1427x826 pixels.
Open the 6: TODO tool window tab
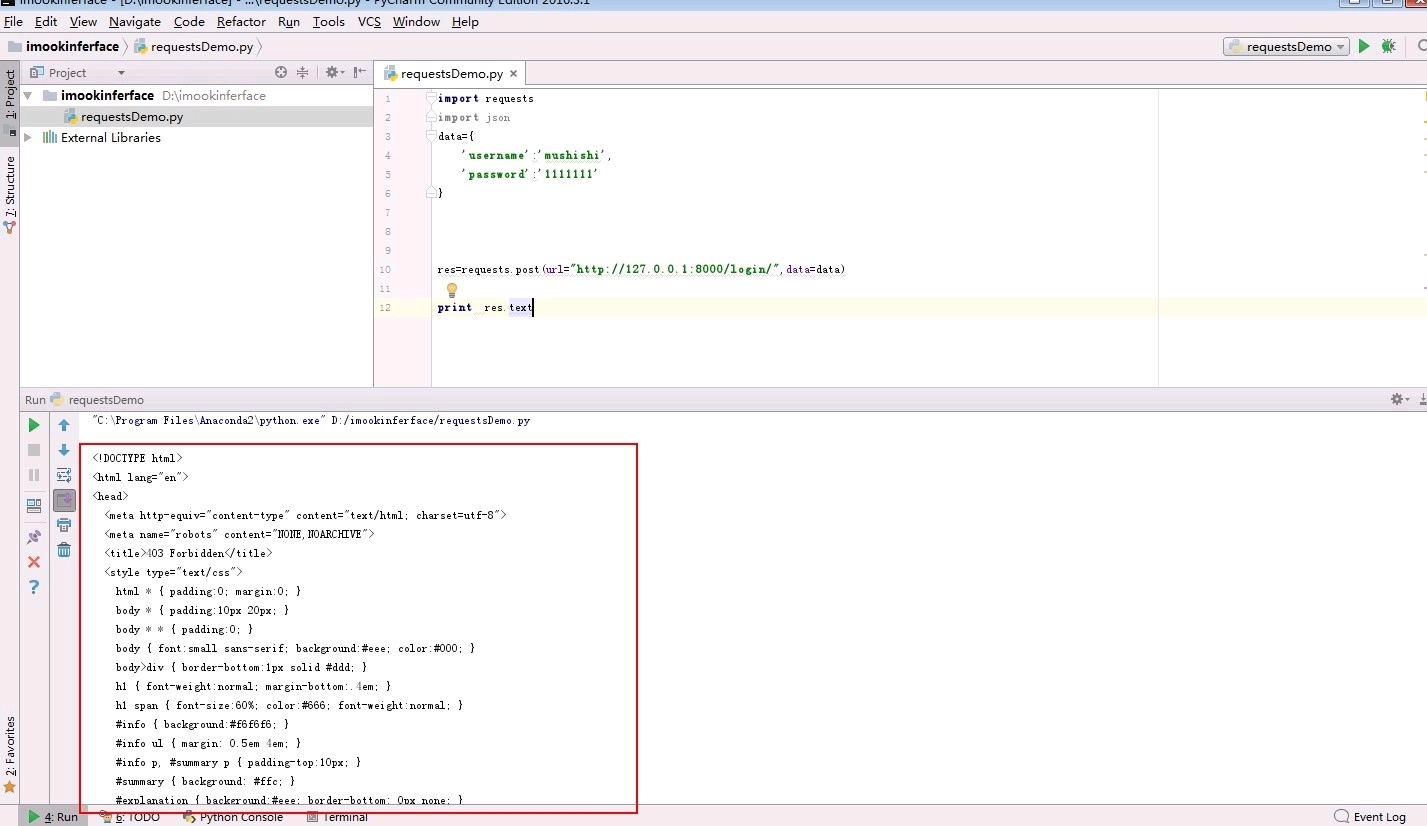click(130, 817)
